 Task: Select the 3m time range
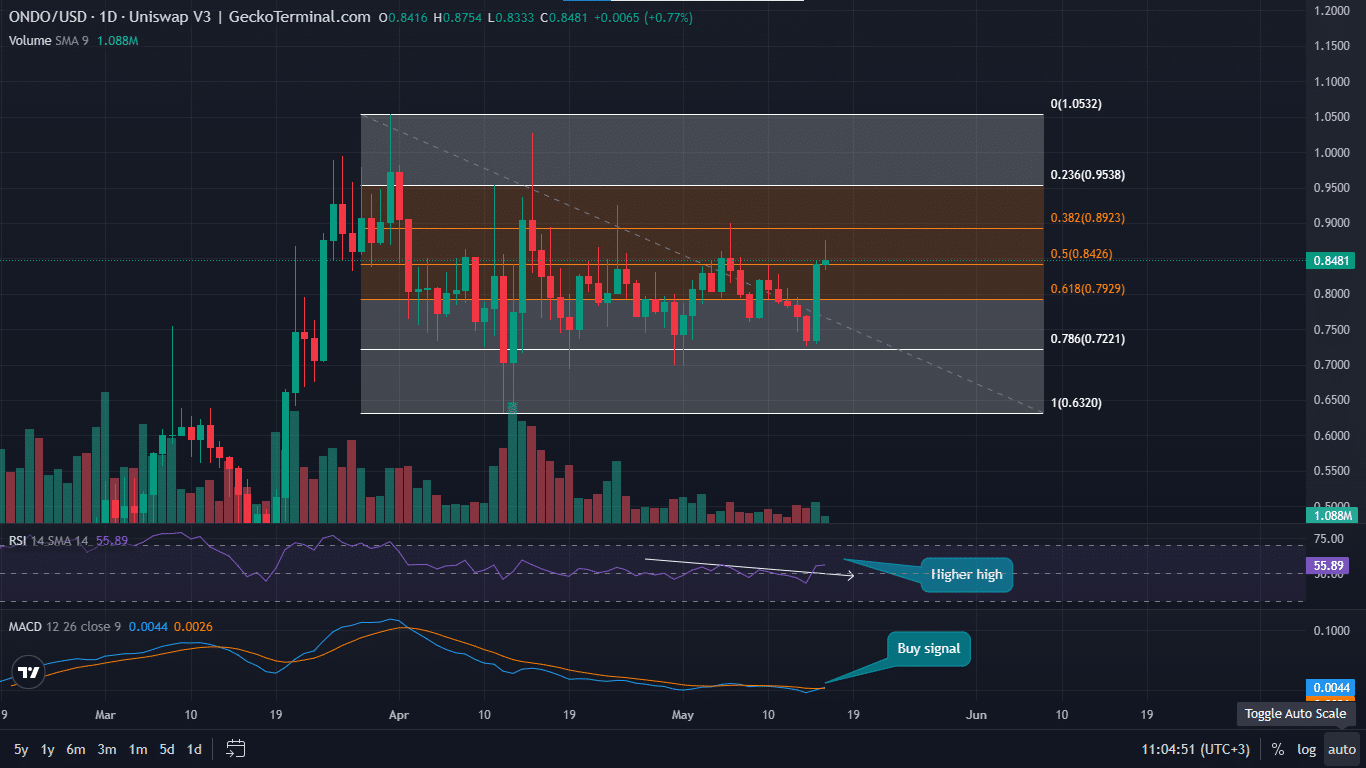[x=106, y=749]
